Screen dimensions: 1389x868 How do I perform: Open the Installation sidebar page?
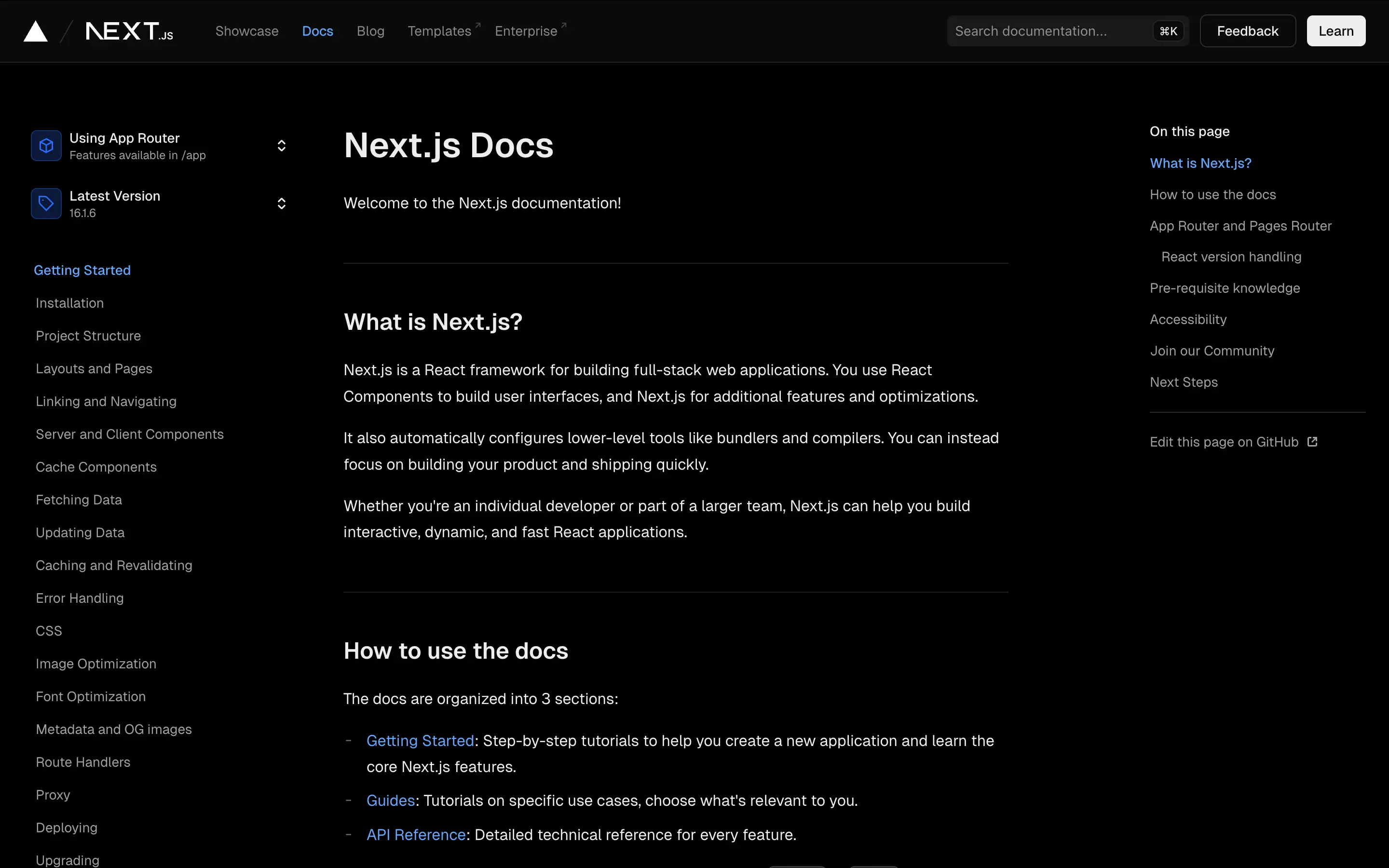pos(69,303)
